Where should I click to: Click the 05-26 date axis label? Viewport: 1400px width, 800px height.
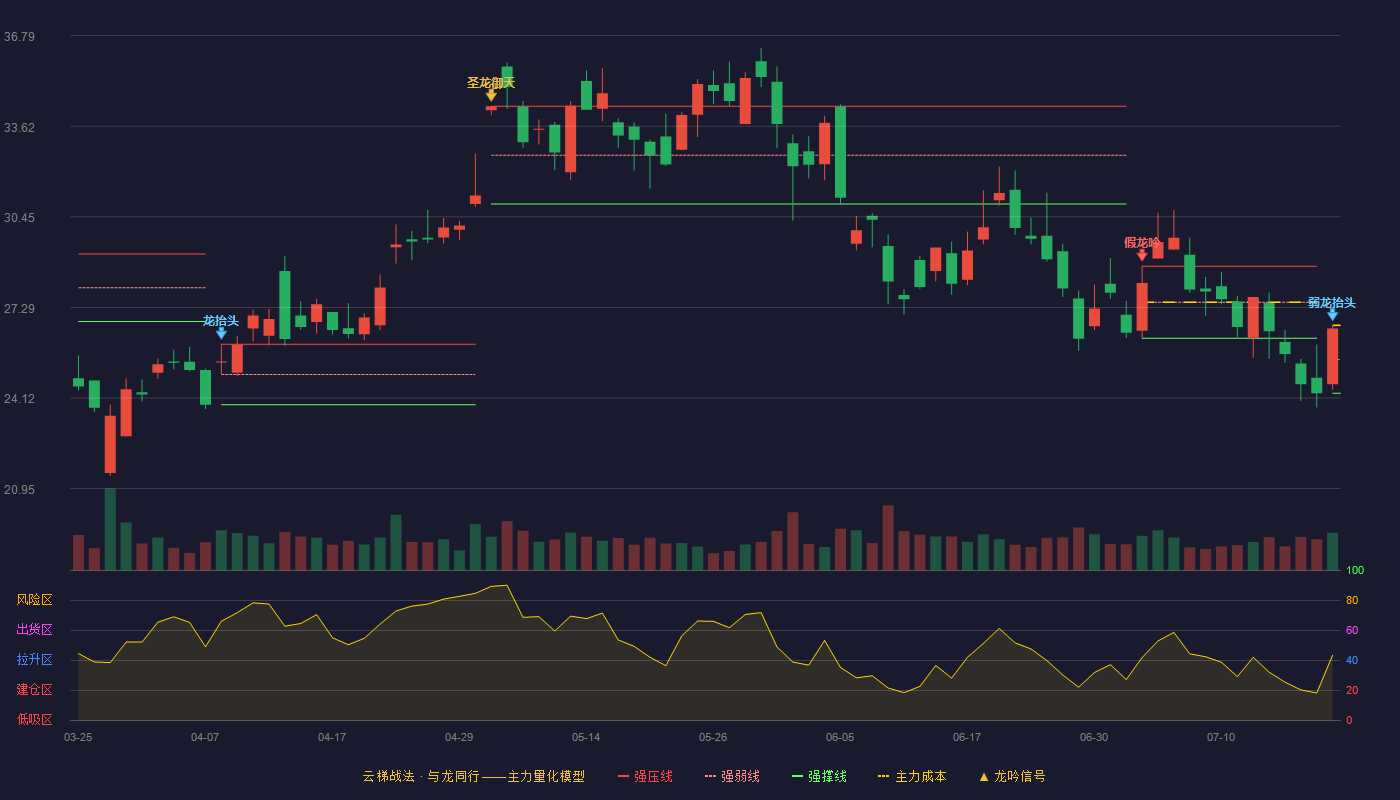pos(713,737)
